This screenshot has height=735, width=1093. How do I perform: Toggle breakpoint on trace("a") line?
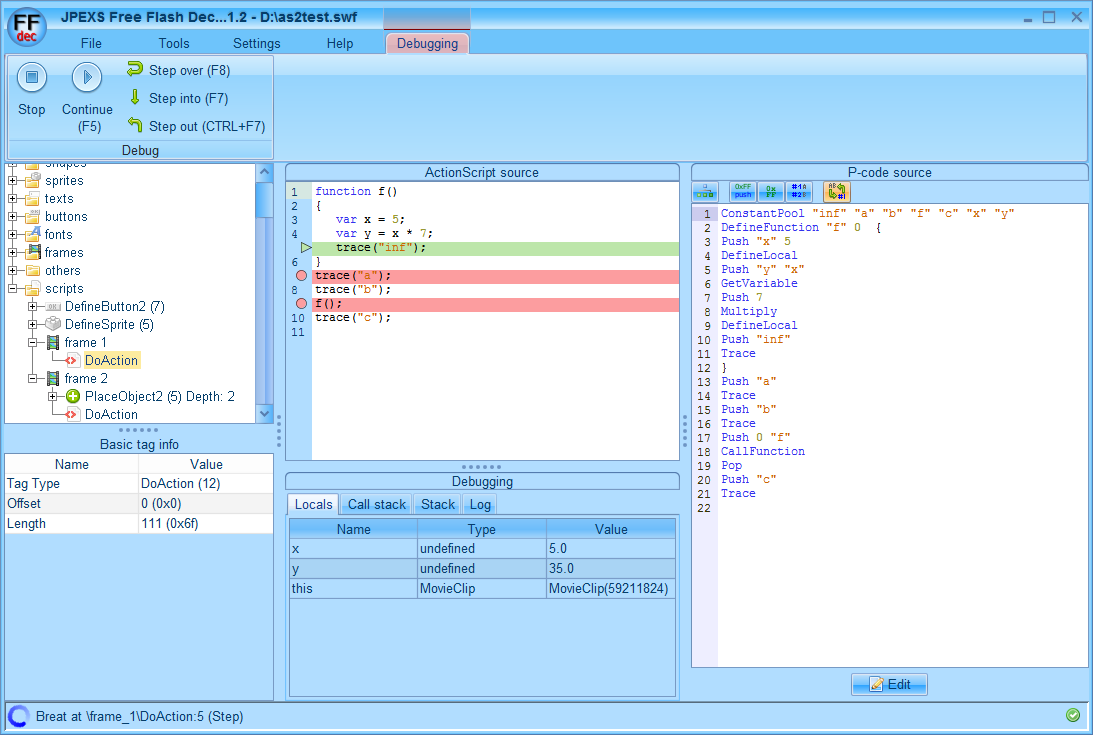tap(301, 276)
